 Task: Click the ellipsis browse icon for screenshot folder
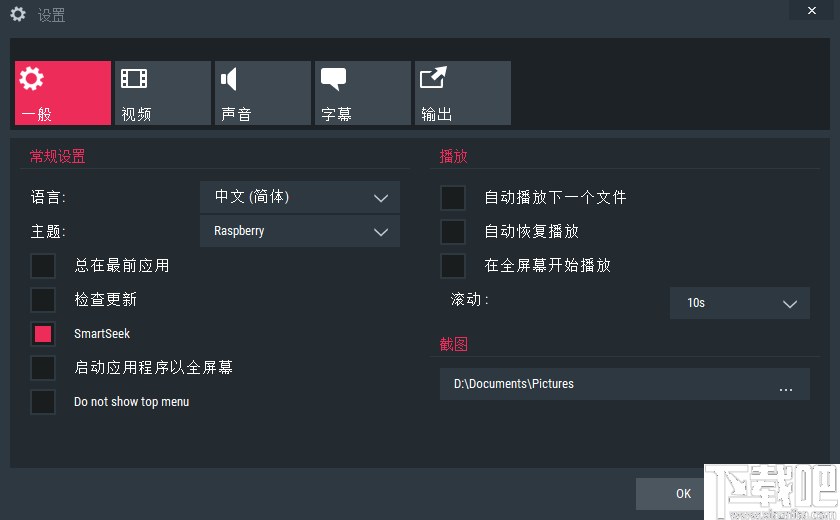786,385
